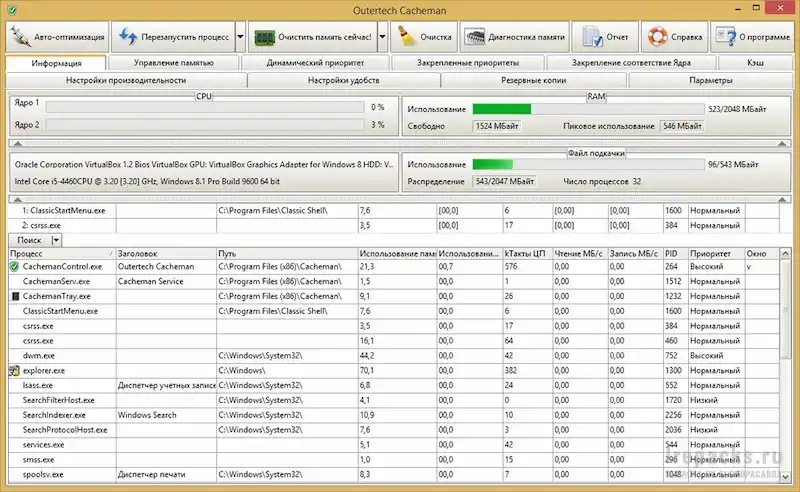Select the services.exe process row

[x=394, y=445]
